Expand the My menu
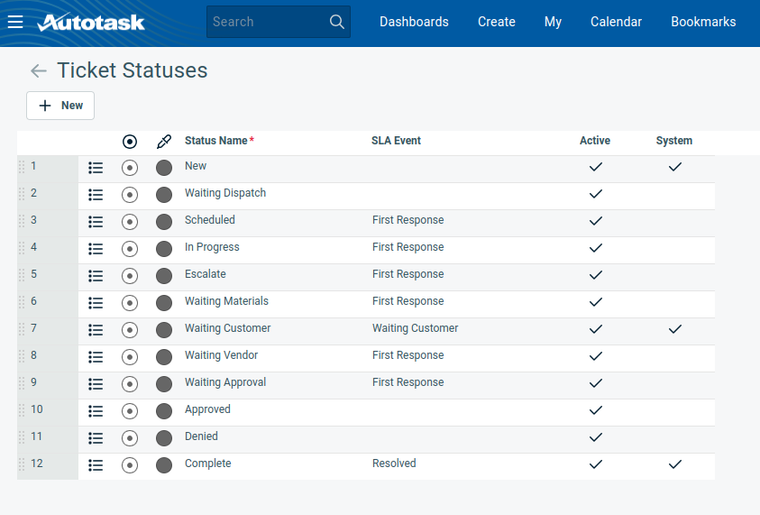 point(553,22)
